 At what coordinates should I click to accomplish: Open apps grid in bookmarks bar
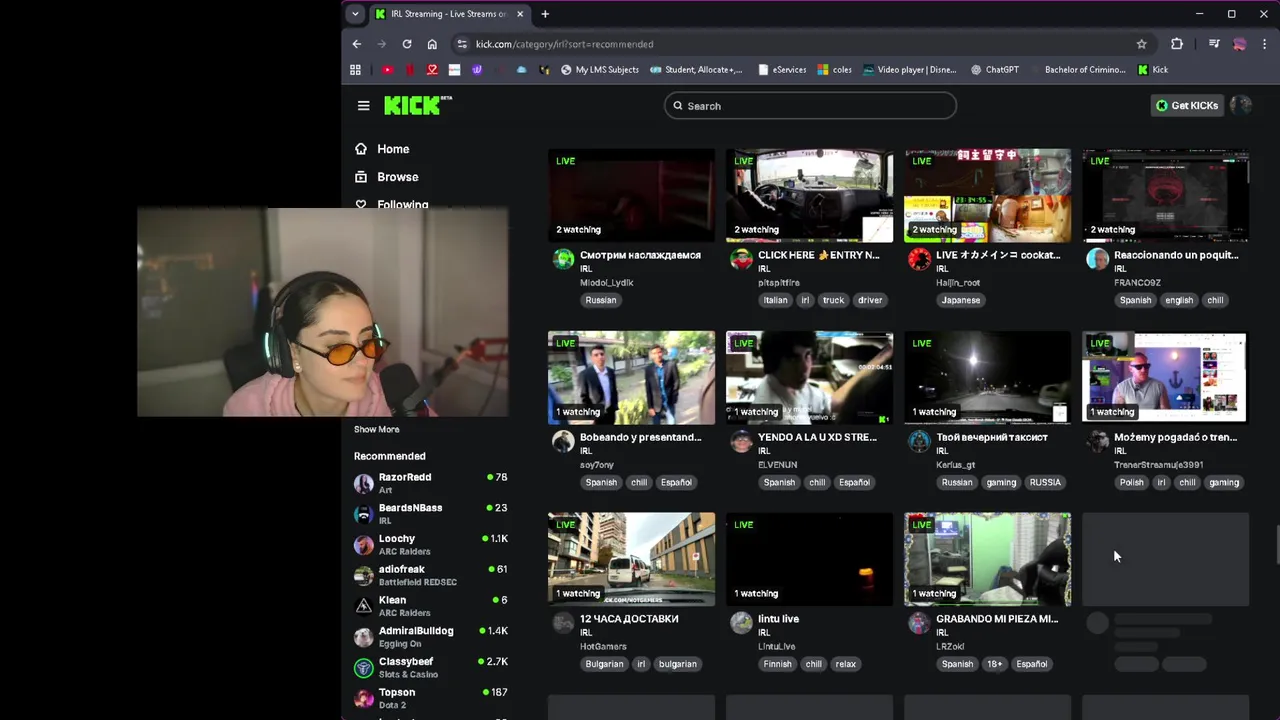point(355,70)
